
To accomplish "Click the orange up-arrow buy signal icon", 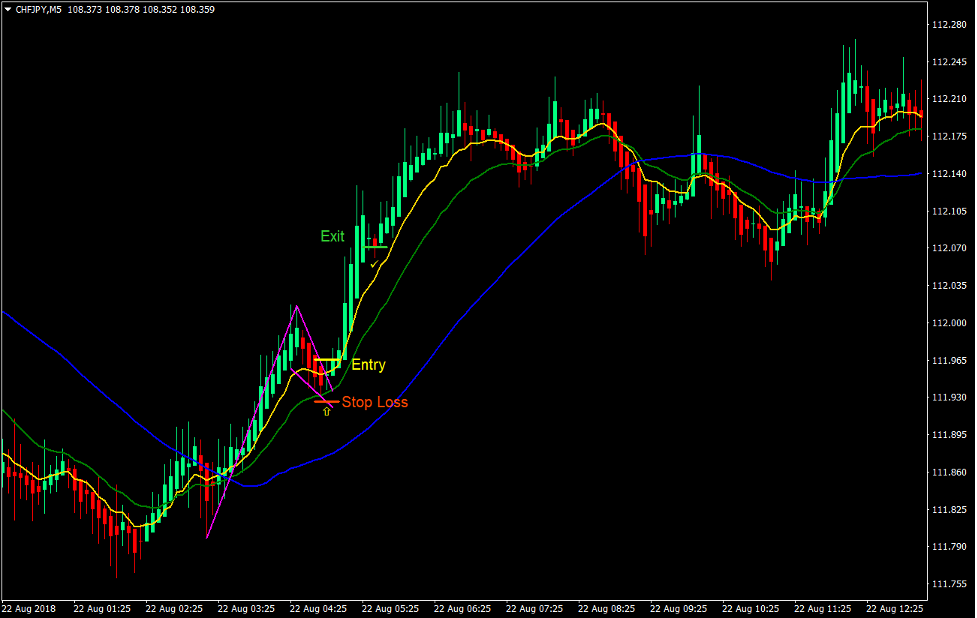I will (325, 411).
